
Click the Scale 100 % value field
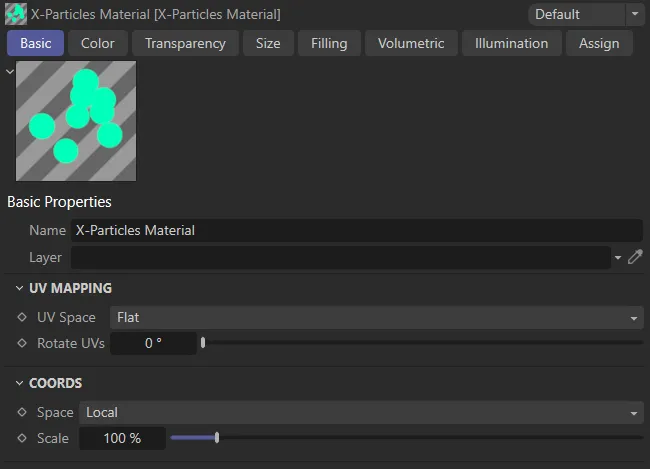(x=122, y=438)
